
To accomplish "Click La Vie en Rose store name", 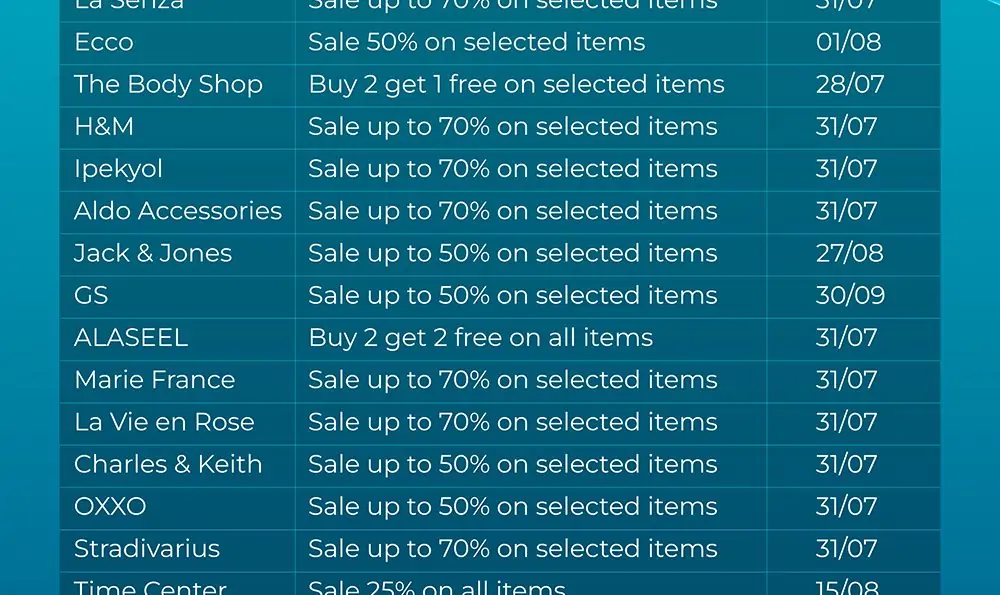I will click(x=165, y=422).
